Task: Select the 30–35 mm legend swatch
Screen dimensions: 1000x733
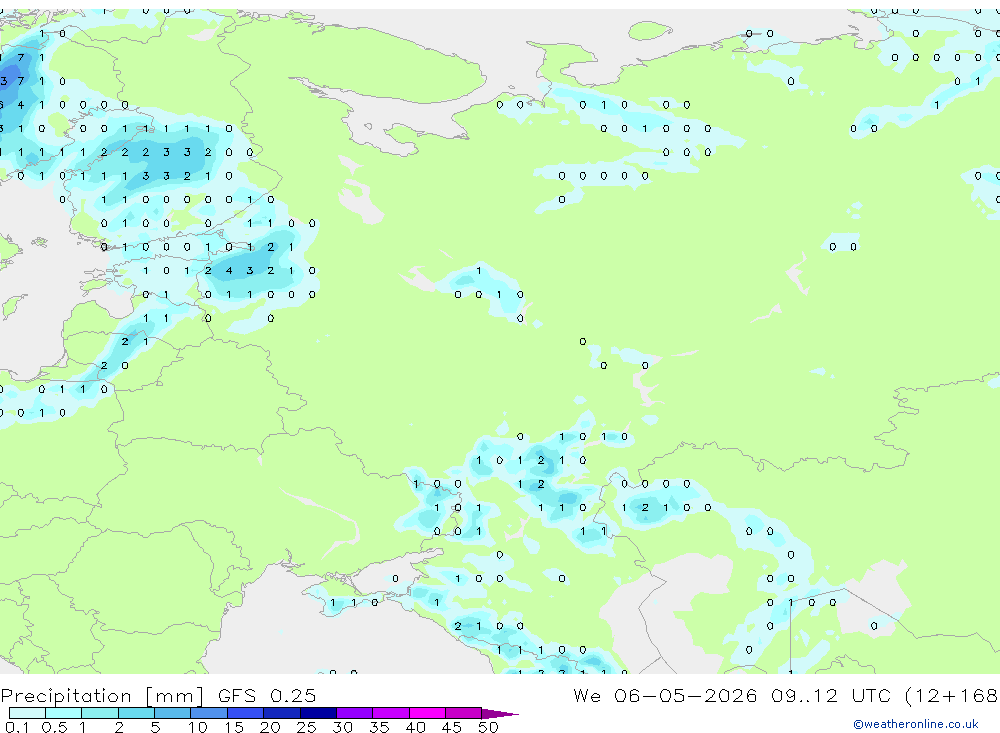Action: (x=355, y=713)
